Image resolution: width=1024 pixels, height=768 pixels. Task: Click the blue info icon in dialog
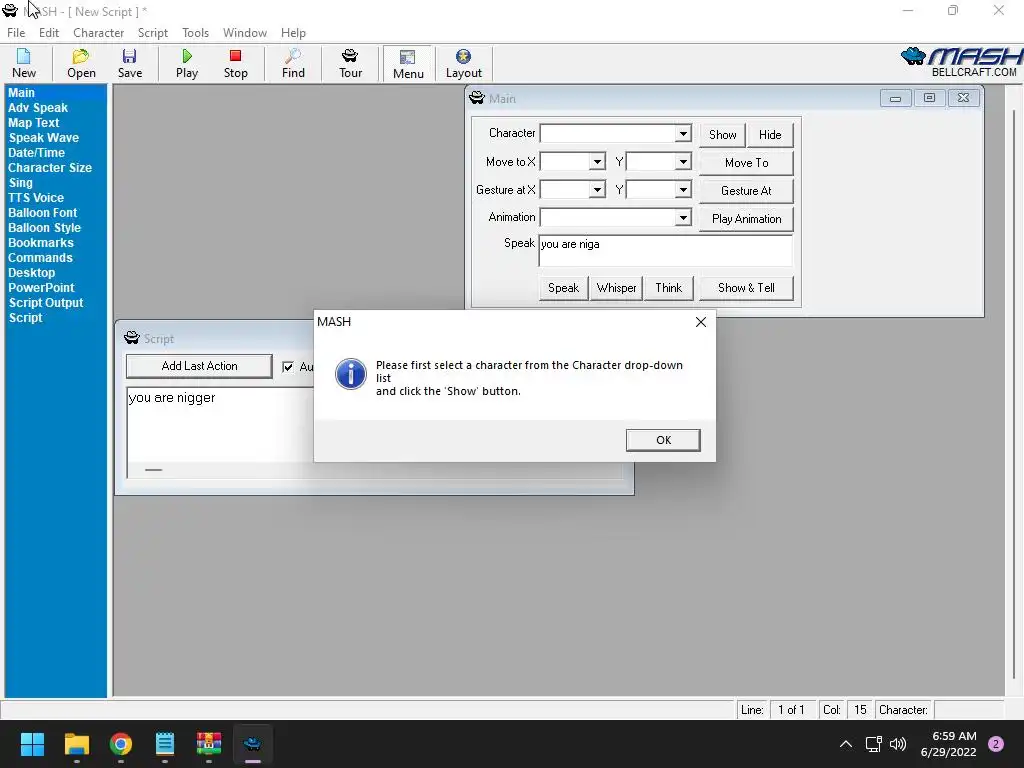point(351,374)
